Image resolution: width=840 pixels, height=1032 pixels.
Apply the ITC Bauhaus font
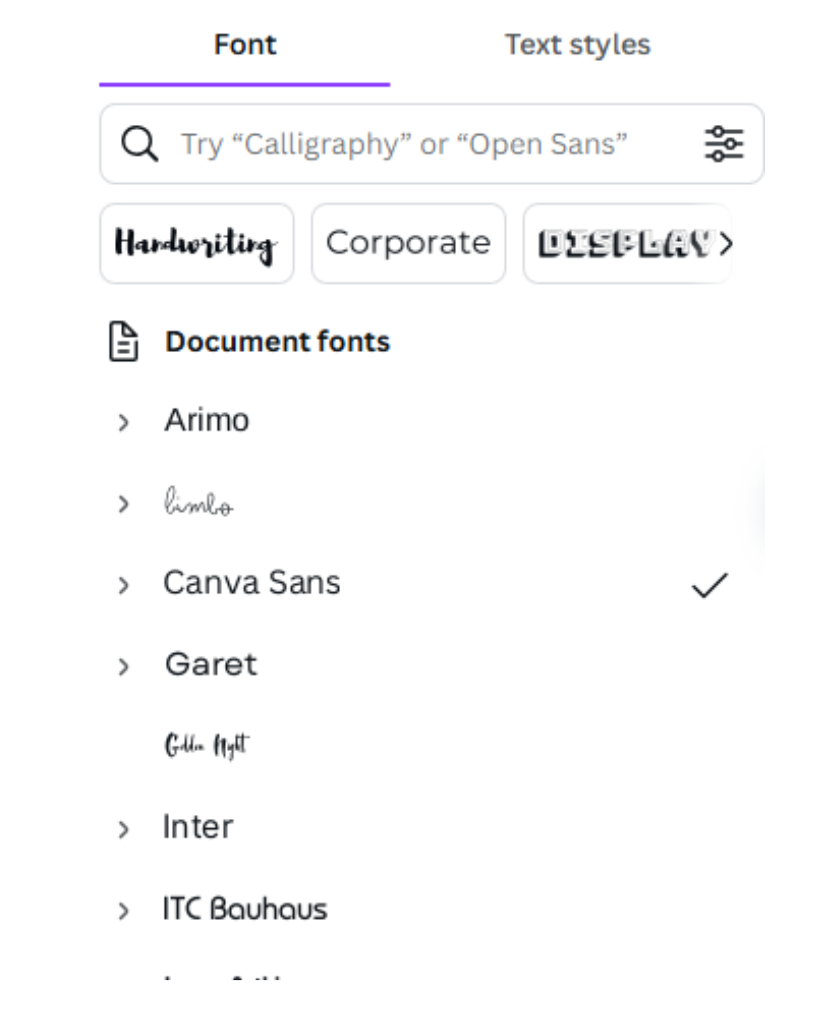(245, 909)
